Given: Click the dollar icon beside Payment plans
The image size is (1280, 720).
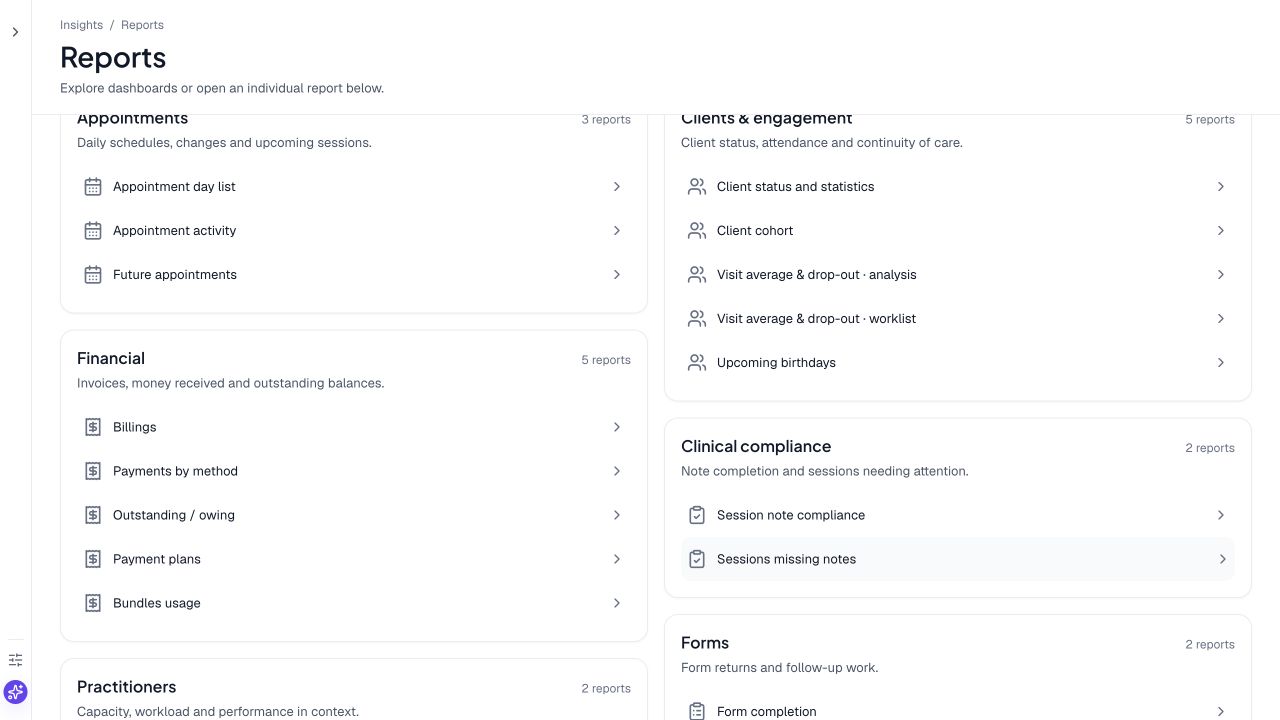Looking at the screenshot, I should (x=93, y=559).
